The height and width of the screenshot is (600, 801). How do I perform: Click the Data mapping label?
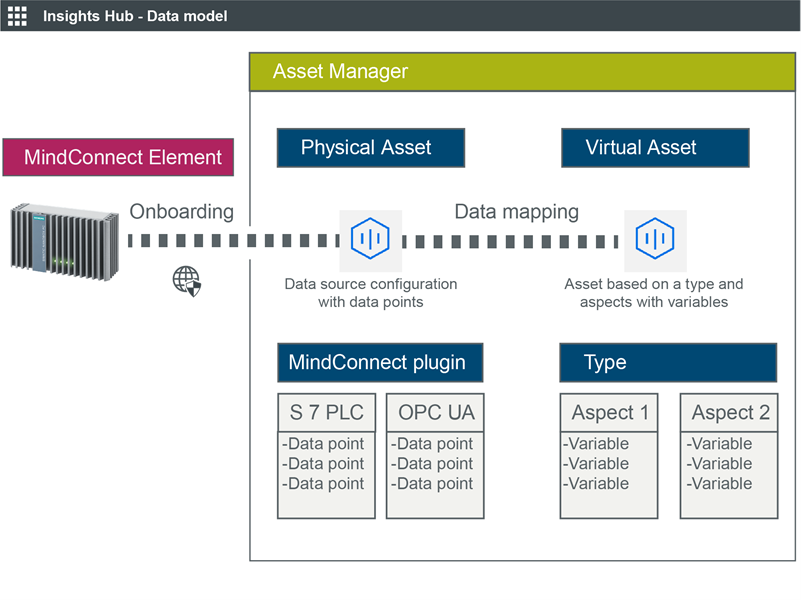pos(516,212)
